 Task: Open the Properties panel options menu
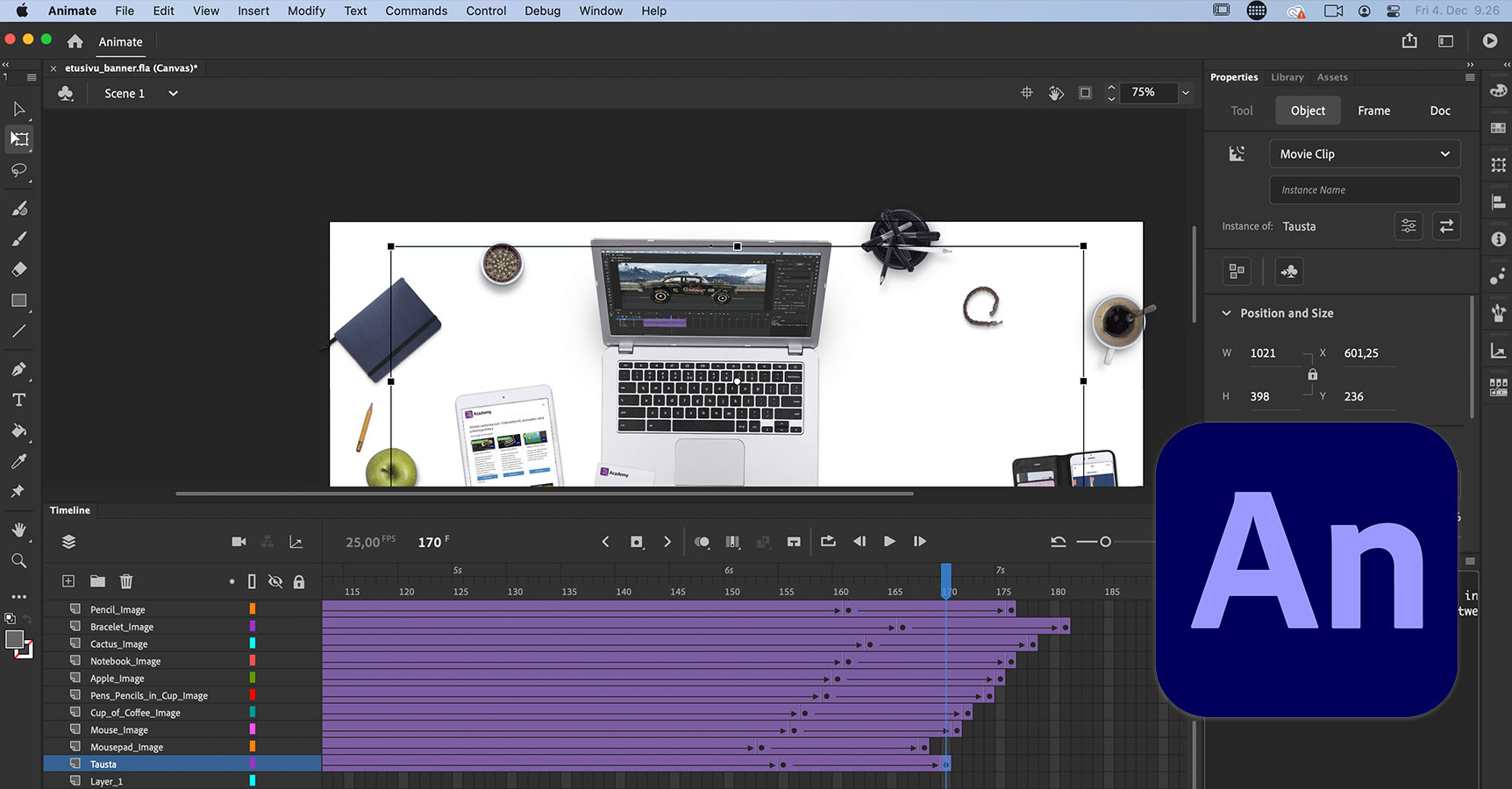(1470, 77)
